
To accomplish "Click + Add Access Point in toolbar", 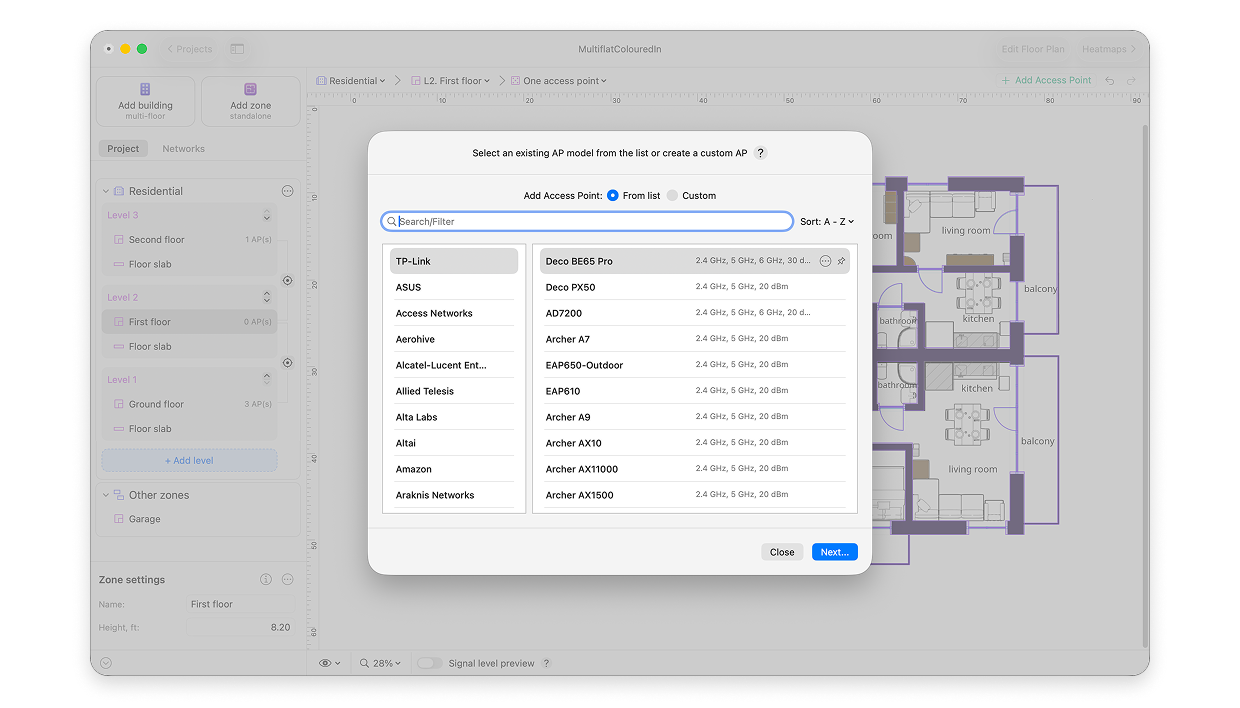I will click(x=1047, y=81).
